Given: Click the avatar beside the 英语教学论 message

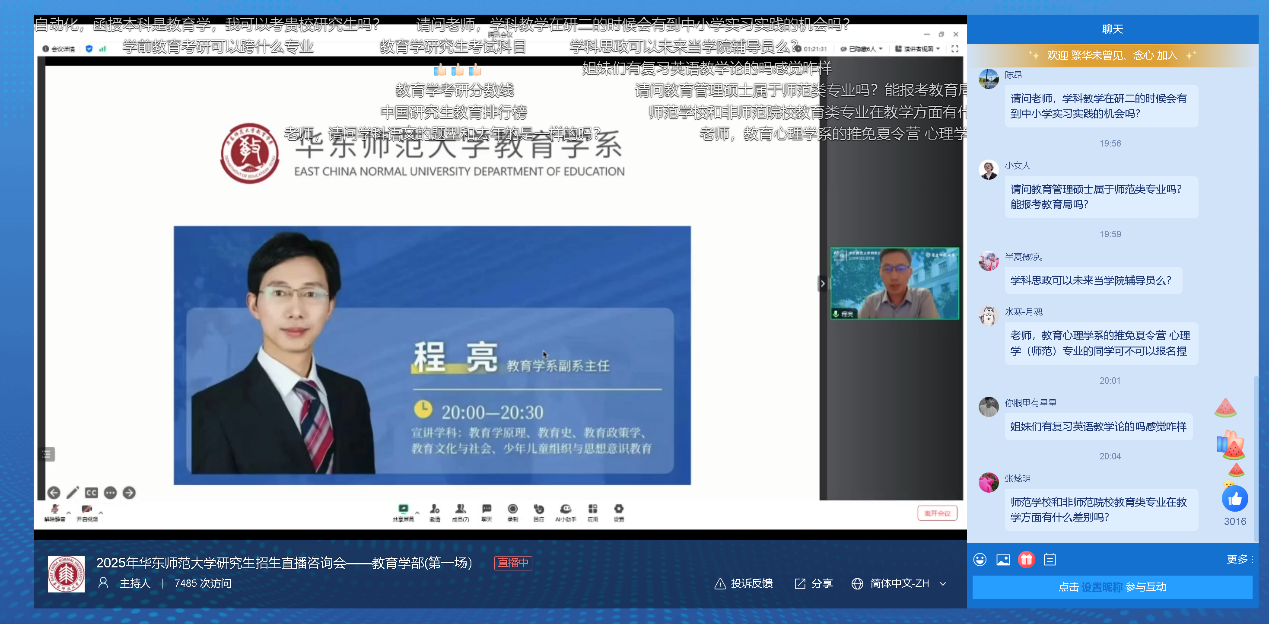Looking at the screenshot, I should tap(989, 407).
